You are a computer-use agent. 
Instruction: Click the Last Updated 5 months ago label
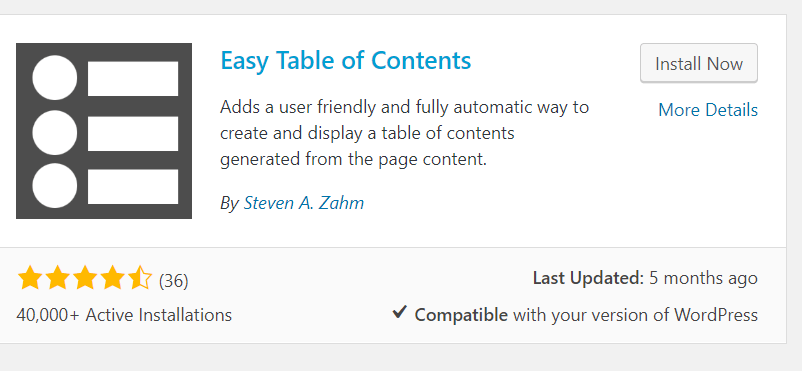(x=645, y=278)
